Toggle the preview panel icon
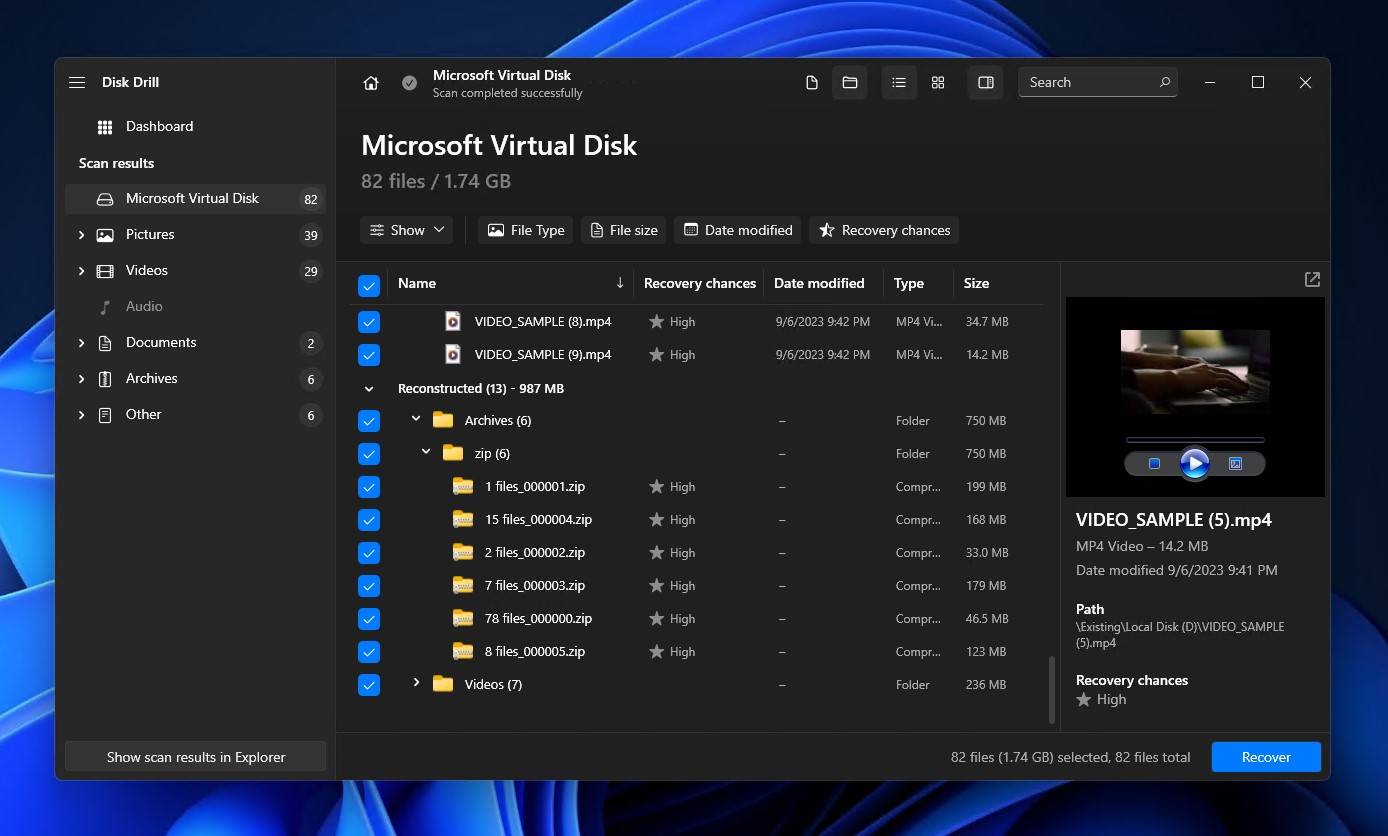 [x=986, y=83]
